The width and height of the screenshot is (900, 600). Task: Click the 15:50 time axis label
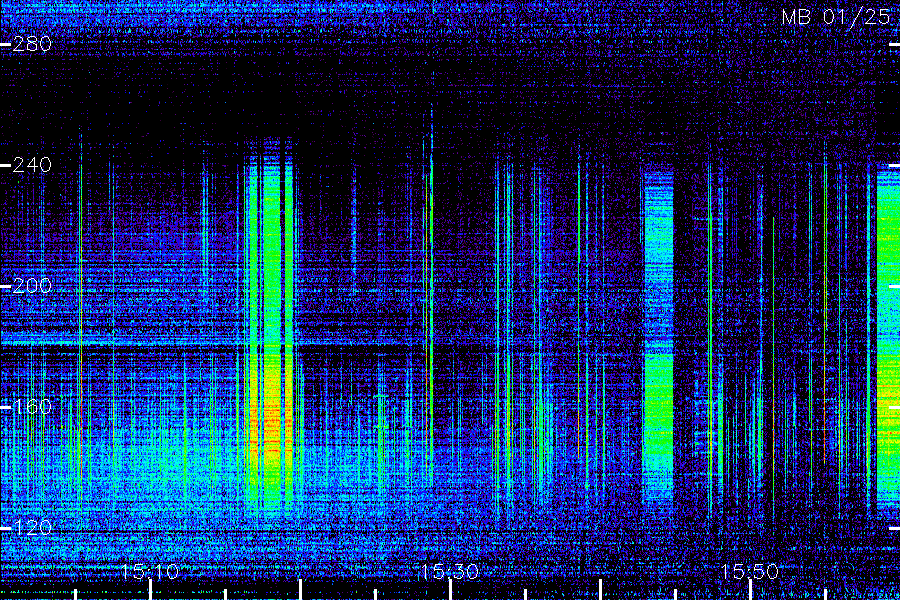[x=750, y=571]
